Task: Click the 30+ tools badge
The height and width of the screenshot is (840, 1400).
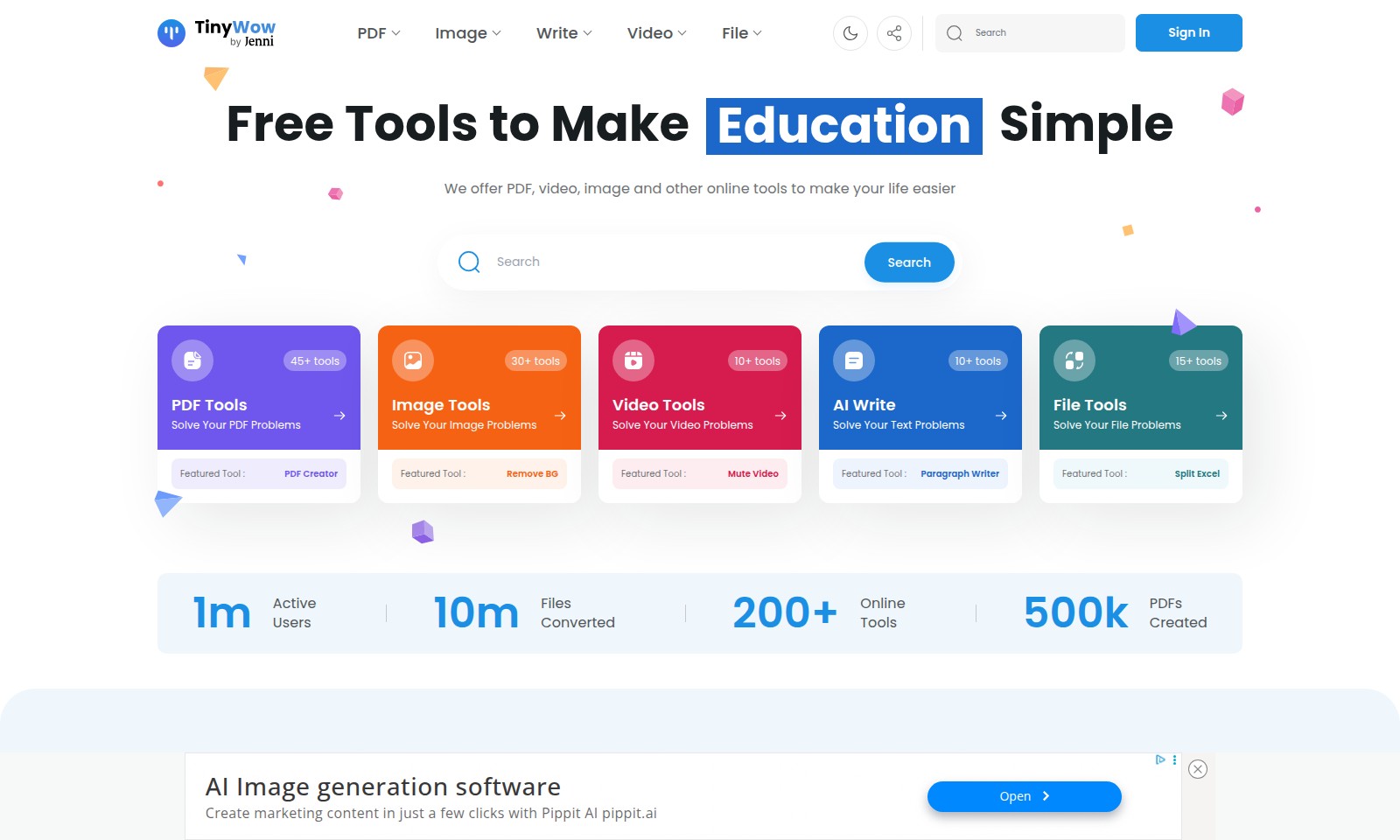Action: point(535,360)
